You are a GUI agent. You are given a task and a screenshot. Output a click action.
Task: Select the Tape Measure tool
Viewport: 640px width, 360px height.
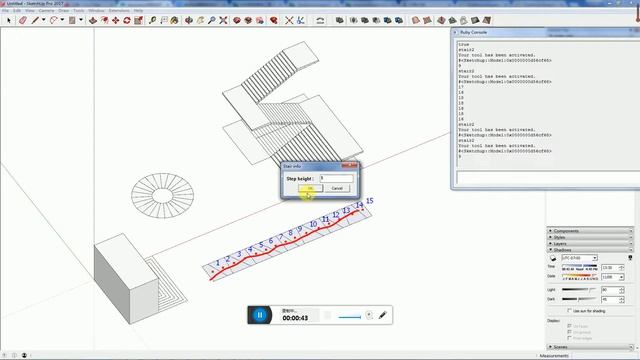point(152,20)
